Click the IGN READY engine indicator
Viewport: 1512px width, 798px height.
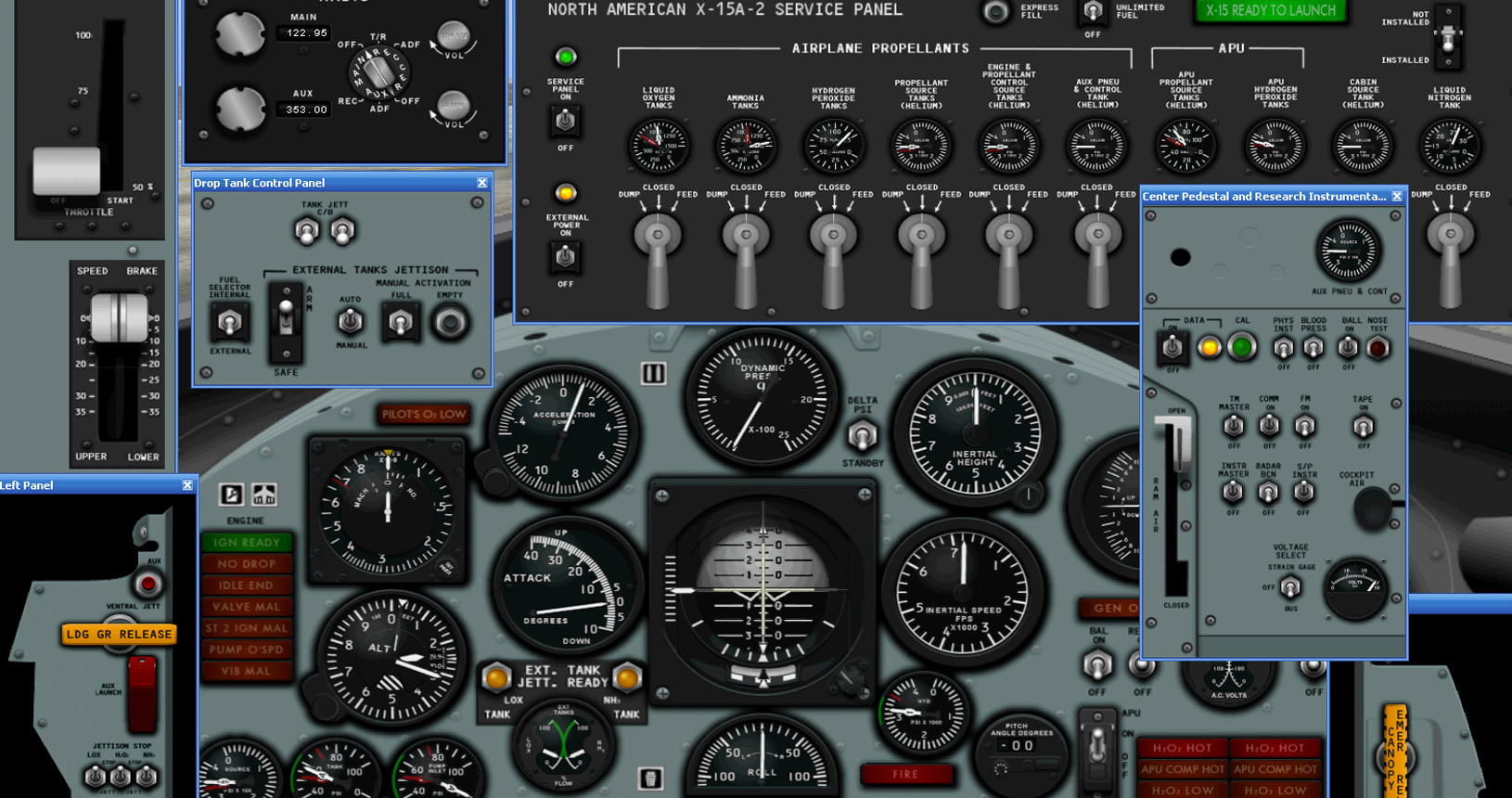pos(247,542)
